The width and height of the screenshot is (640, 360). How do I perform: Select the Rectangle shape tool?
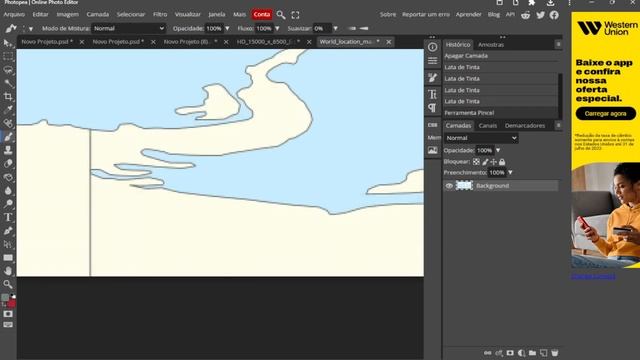click(x=8, y=258)
